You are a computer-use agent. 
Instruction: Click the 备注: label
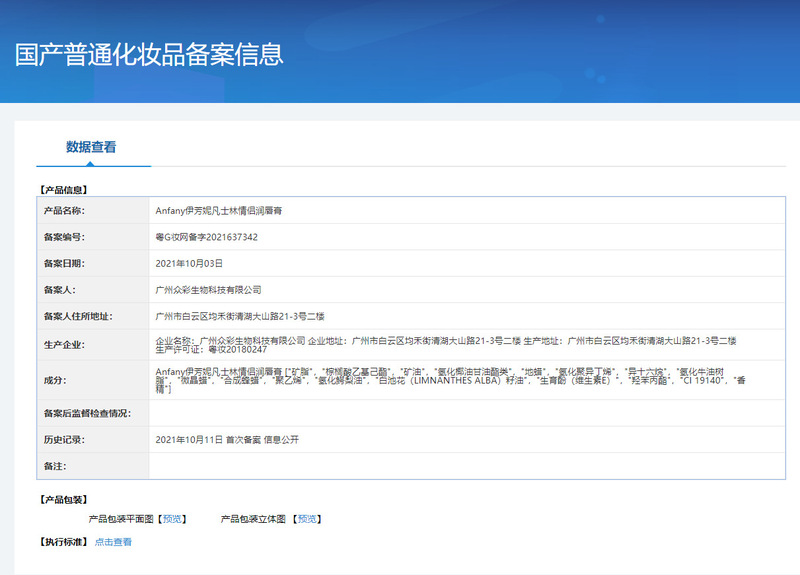55,466
